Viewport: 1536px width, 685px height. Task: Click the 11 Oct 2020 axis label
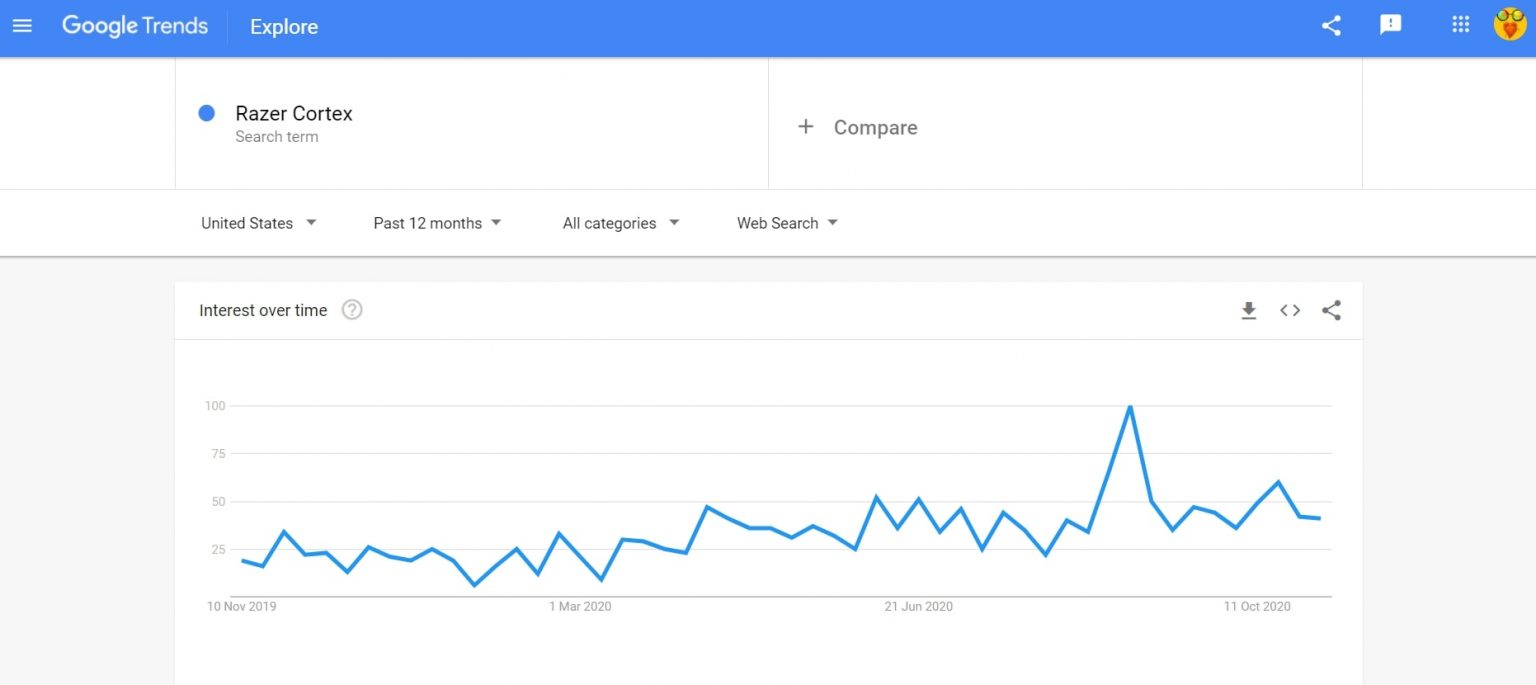coord(1257,606)
